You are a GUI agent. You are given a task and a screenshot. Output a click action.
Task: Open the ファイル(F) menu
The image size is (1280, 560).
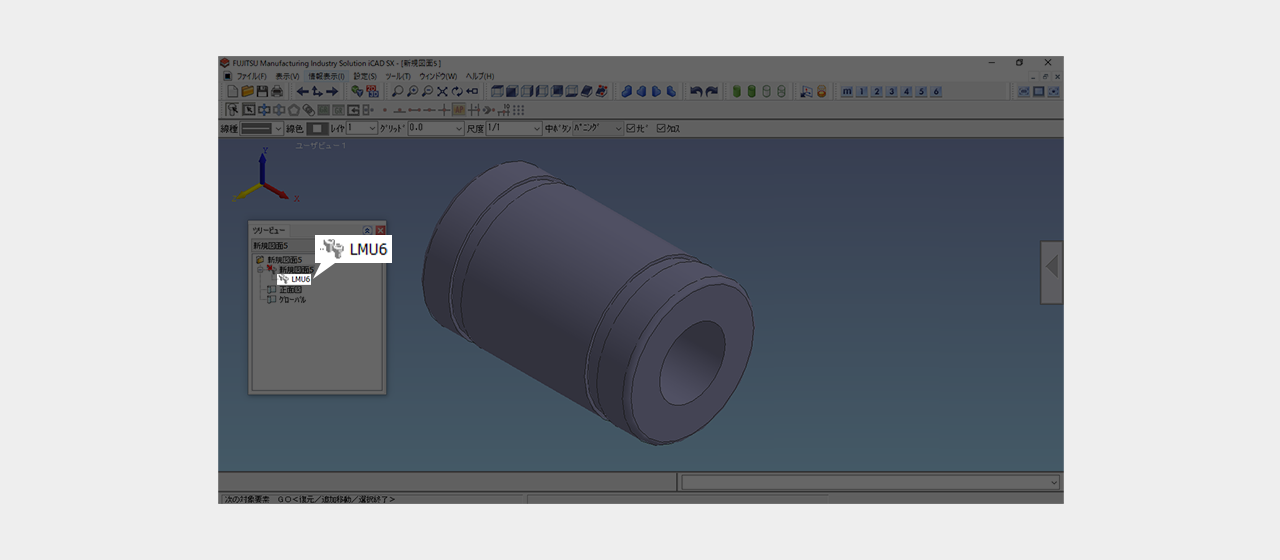tap(250, 76)
